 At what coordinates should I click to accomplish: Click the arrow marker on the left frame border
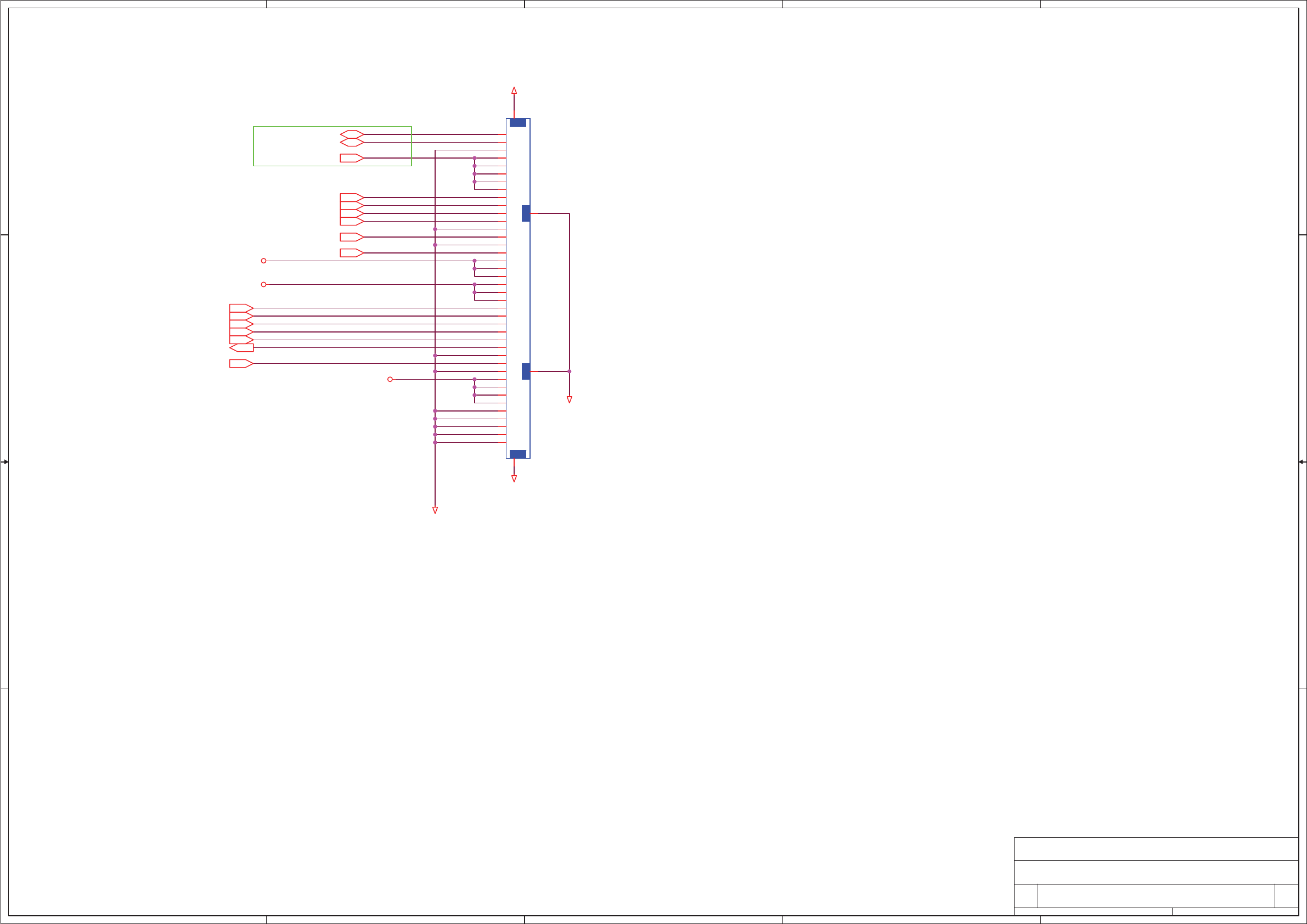5,461
